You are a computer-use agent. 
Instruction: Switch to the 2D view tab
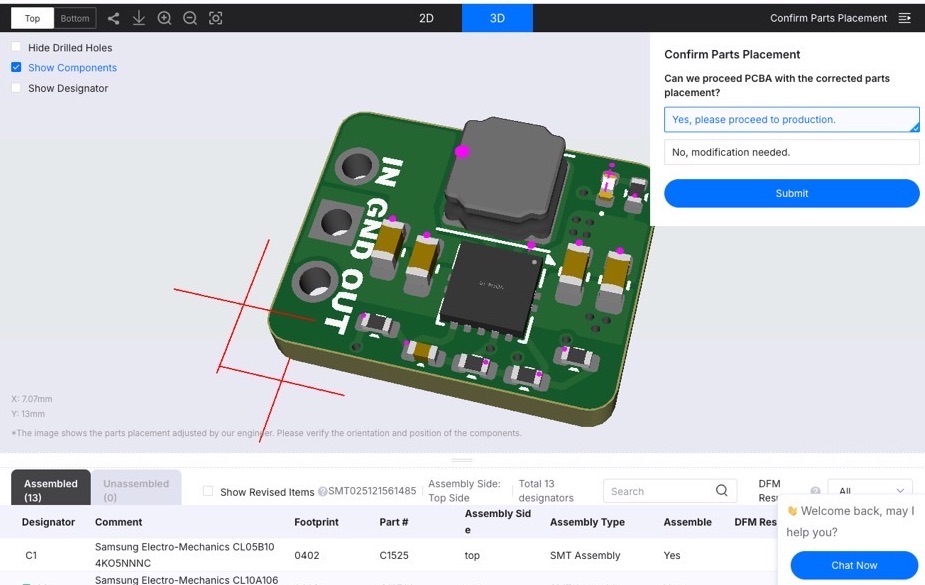426,18
